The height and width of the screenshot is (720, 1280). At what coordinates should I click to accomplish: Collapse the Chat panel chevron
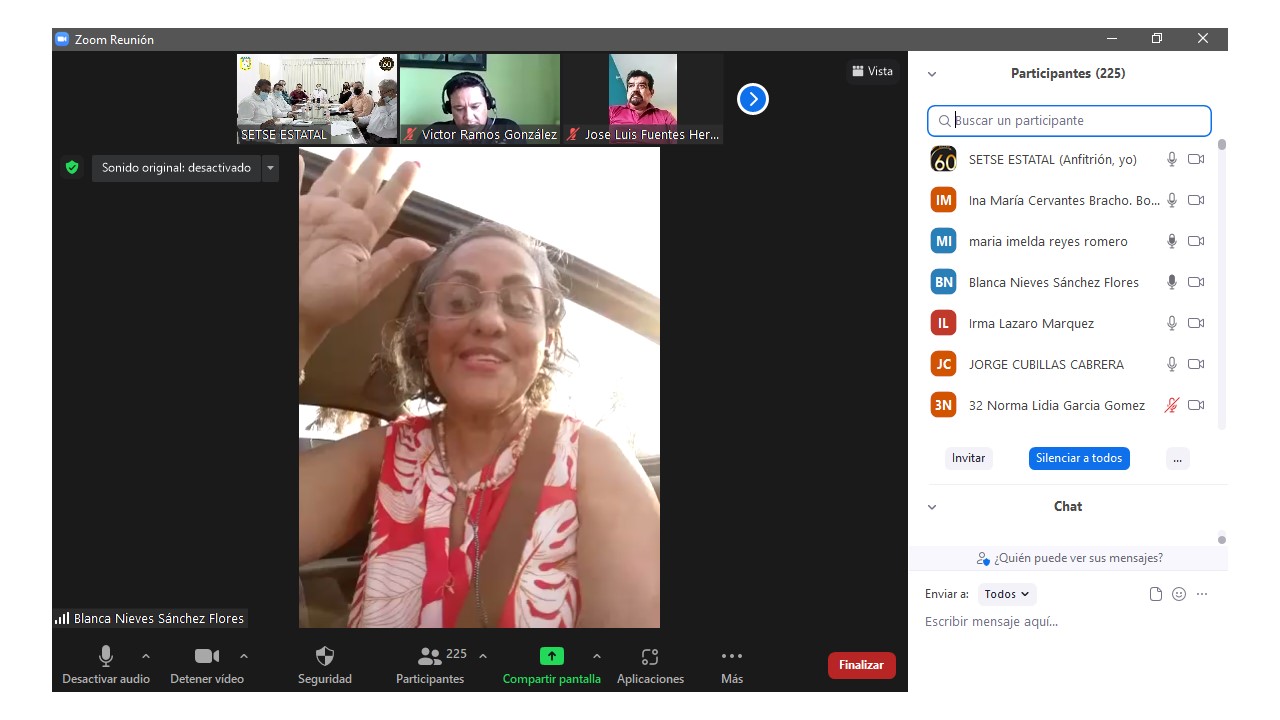tap(932, 507)
